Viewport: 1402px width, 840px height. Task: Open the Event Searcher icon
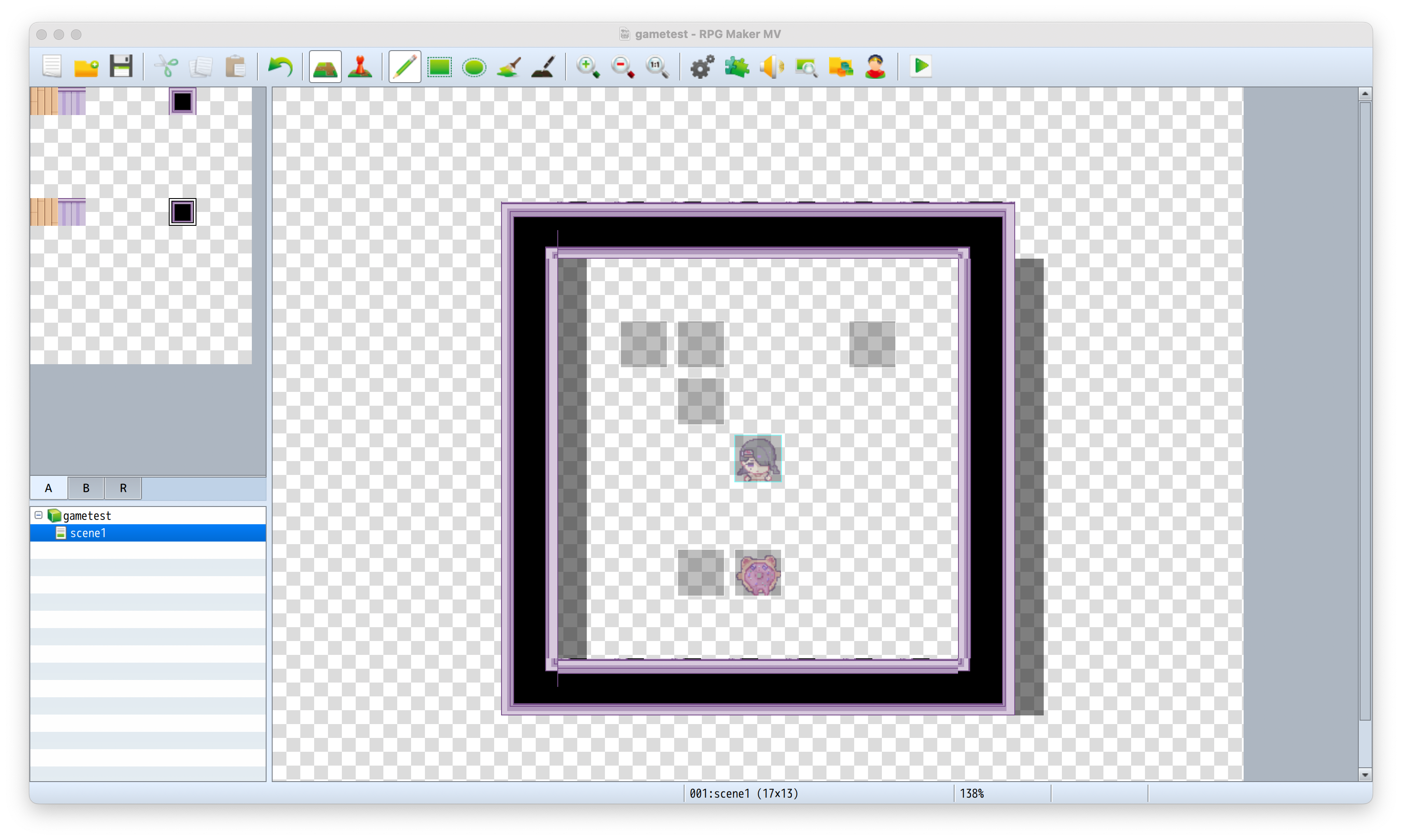click(806, 67)
